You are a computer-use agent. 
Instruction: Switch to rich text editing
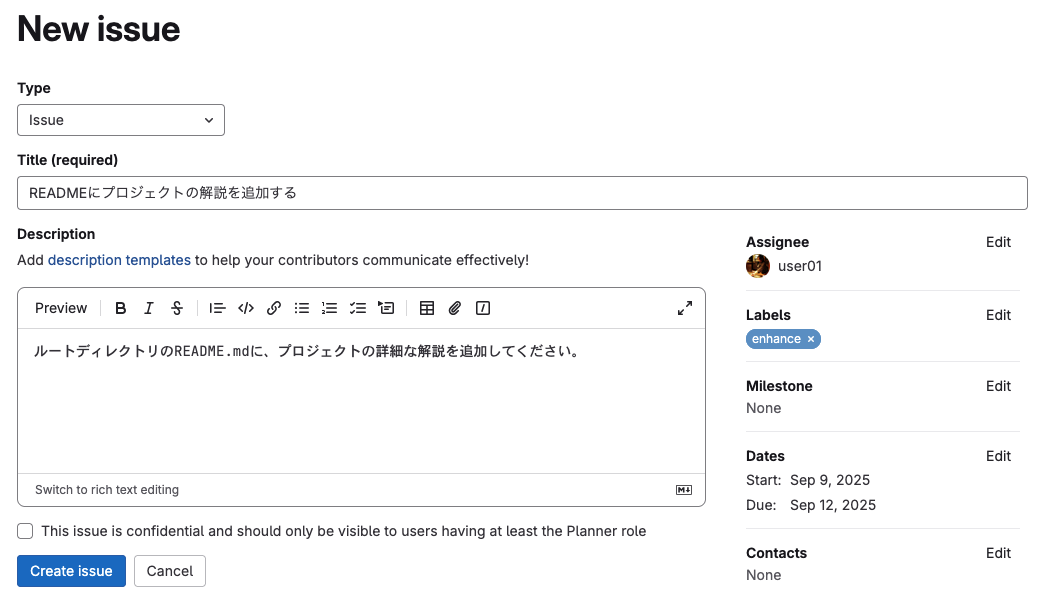click(x=107, y=490)
